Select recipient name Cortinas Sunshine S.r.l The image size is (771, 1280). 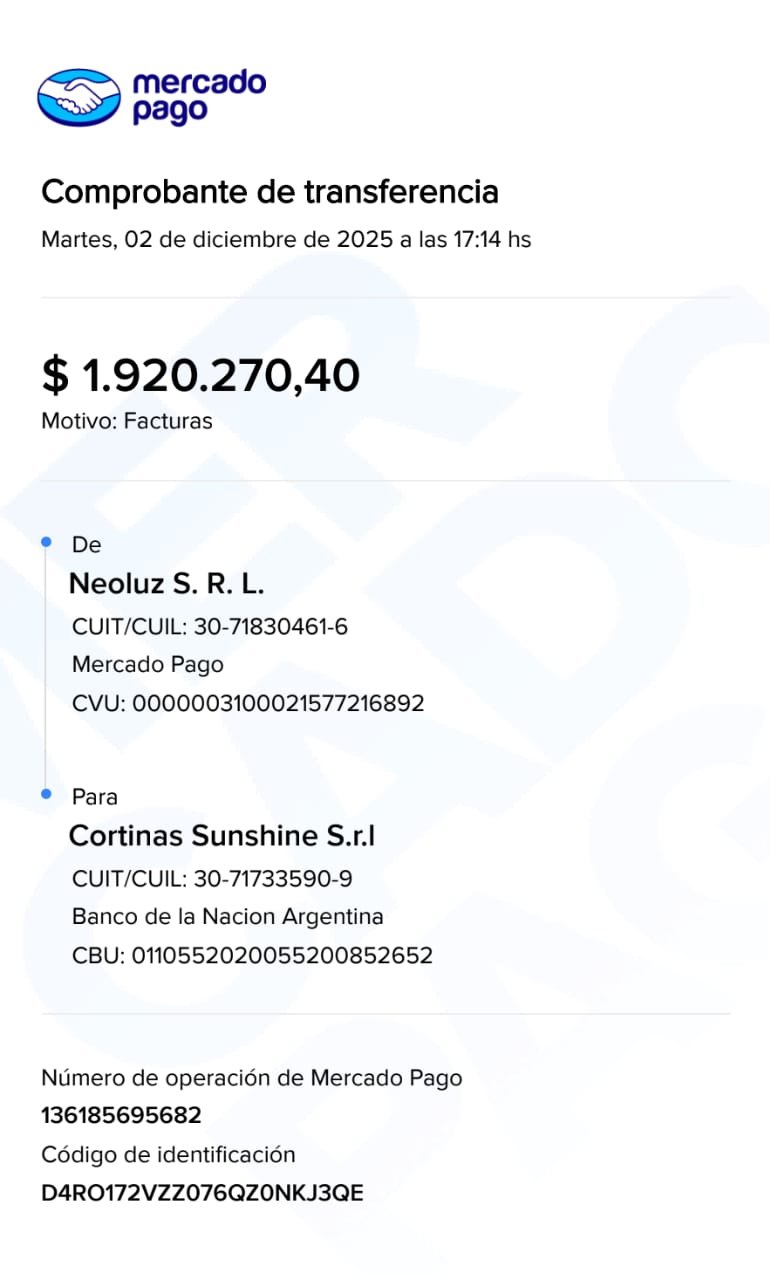click(222, 836)
